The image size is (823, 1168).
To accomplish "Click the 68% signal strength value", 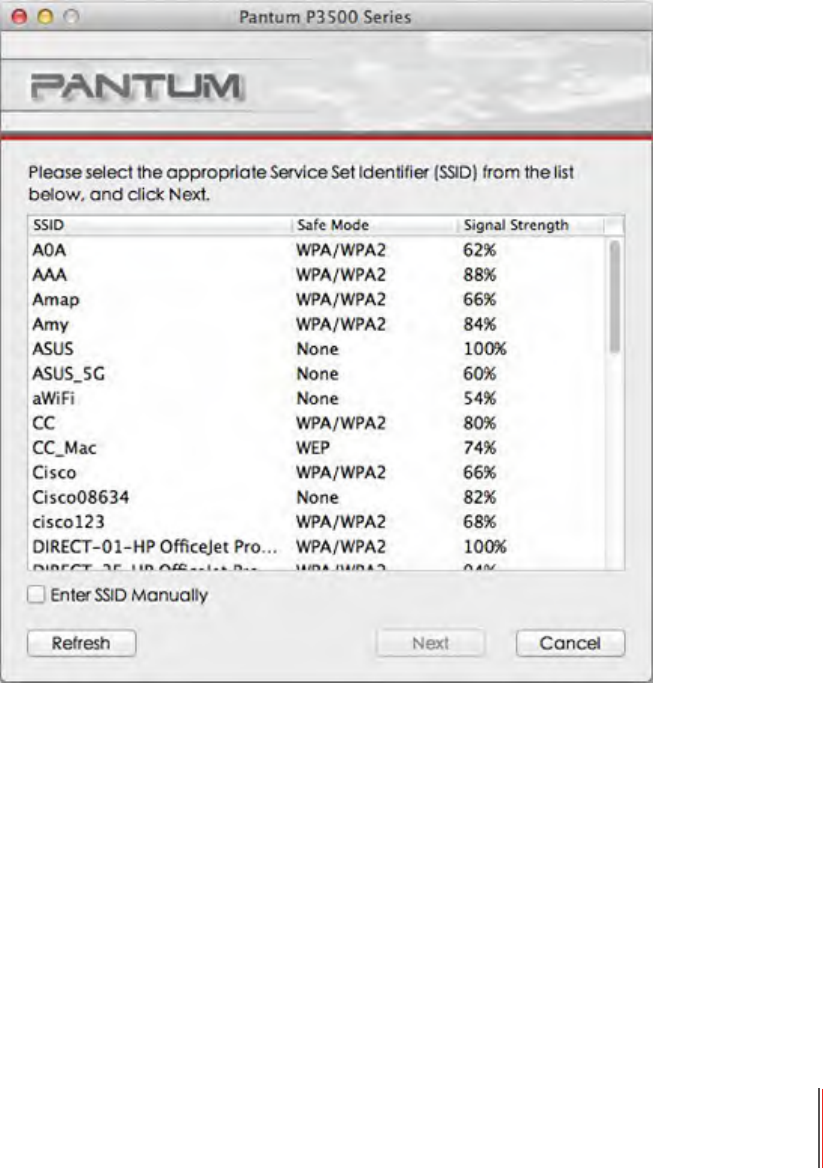I will click(x=480, y=521).
